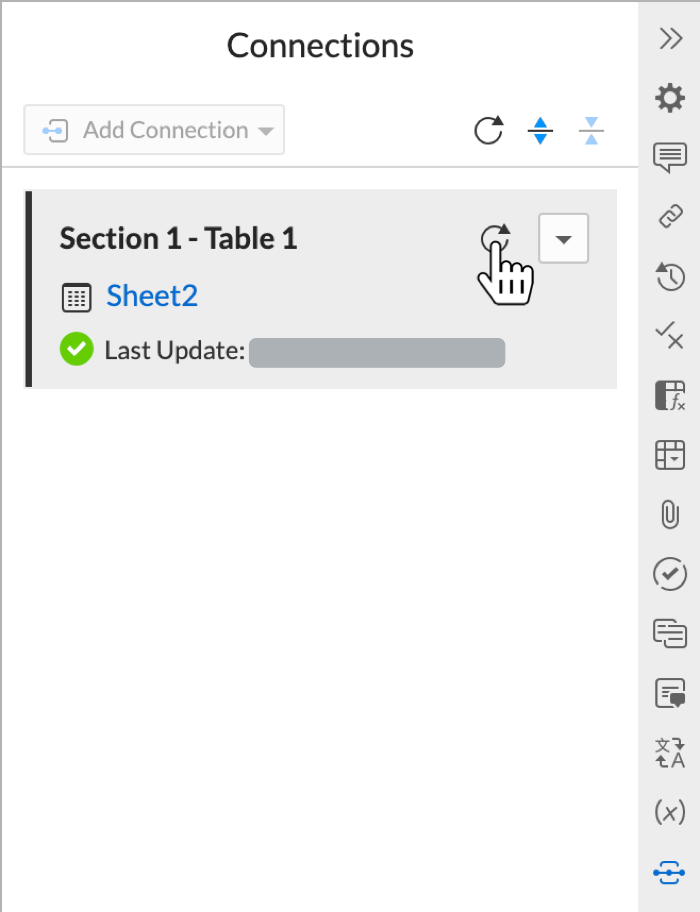Image resolution: width=700 pixels, height=912 pixels.
Task: Open the circled checkmark tasks panel
Action: (x=670, y=574)
